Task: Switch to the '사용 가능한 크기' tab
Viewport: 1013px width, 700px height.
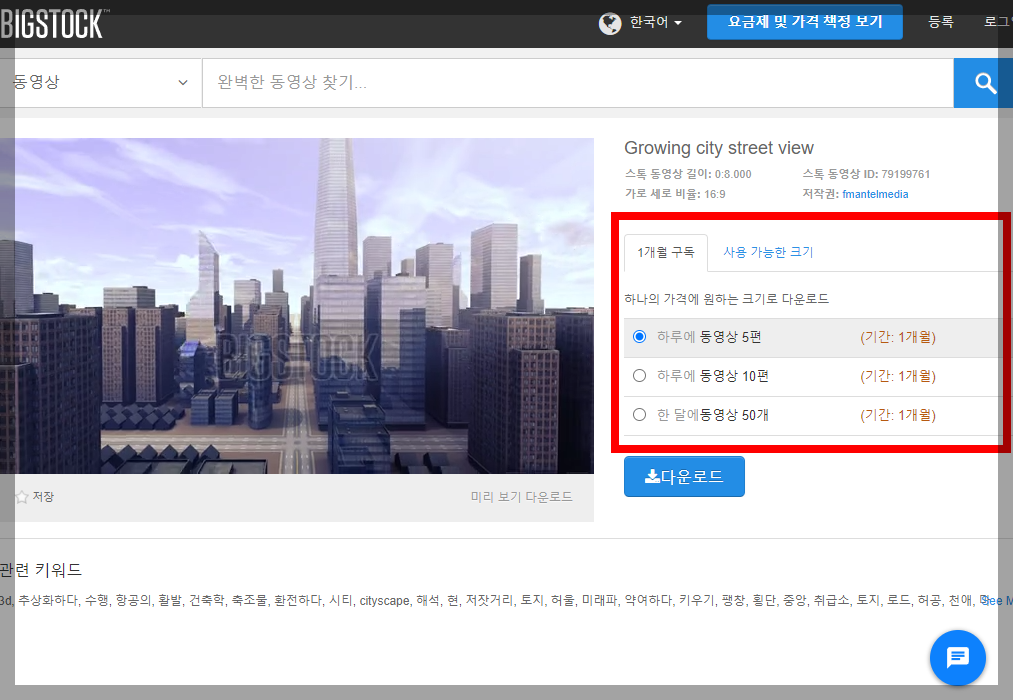Action: coord(767,253)
